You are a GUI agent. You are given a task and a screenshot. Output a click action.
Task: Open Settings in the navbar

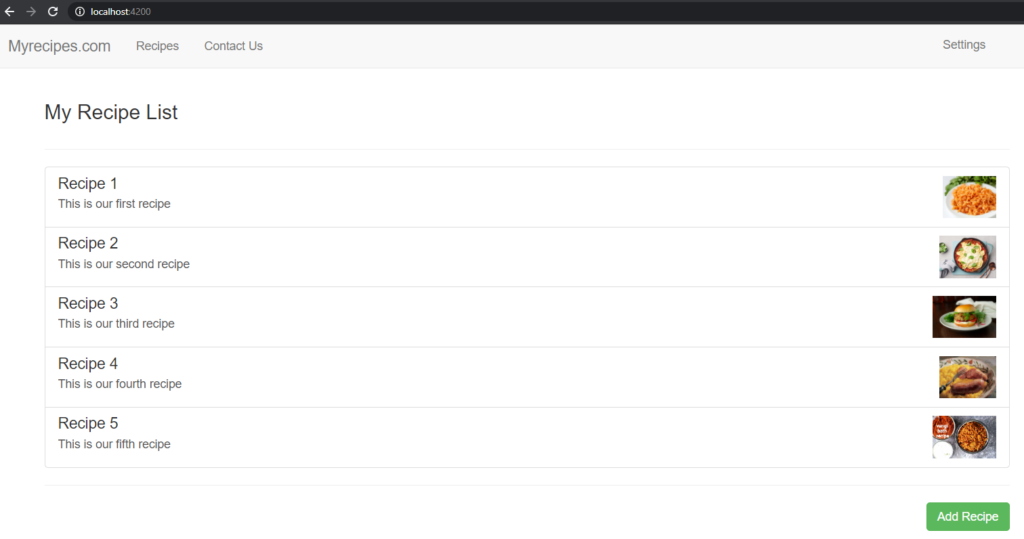[x=964, y=44]
